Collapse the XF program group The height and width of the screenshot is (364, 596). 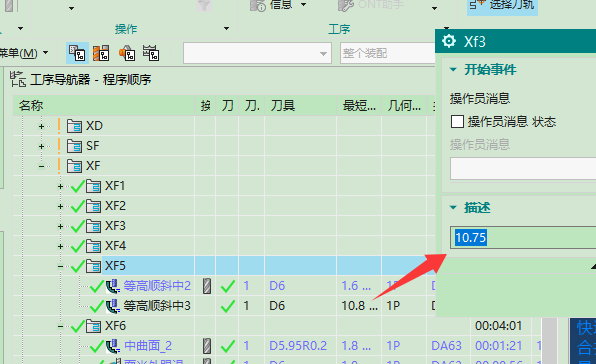(41, 166)
